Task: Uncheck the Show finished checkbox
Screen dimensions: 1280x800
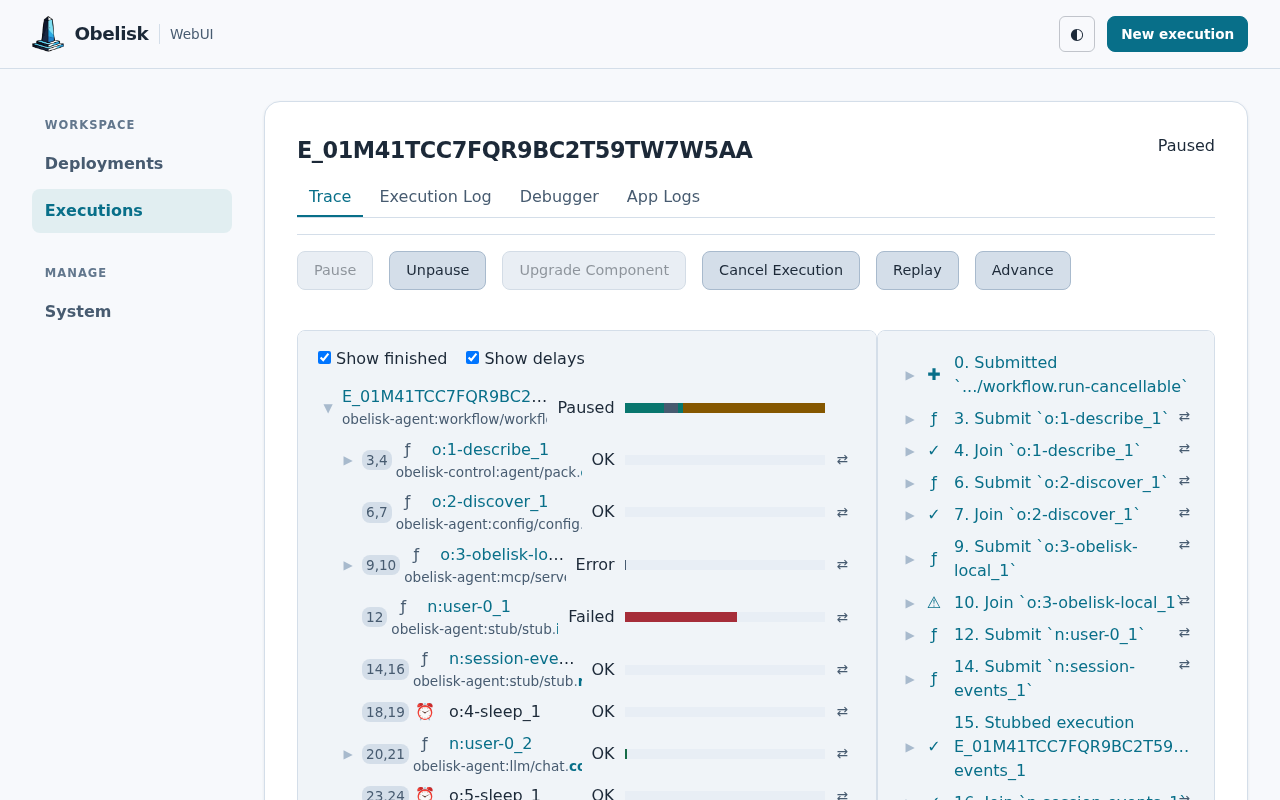Action: tap(324, 358)
